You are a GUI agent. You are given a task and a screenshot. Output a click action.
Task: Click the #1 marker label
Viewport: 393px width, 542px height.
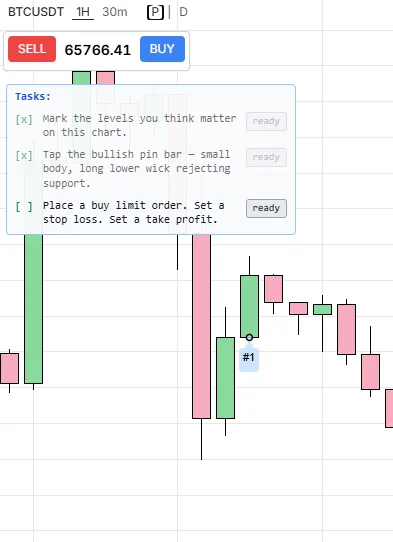[x=249, y=358]
